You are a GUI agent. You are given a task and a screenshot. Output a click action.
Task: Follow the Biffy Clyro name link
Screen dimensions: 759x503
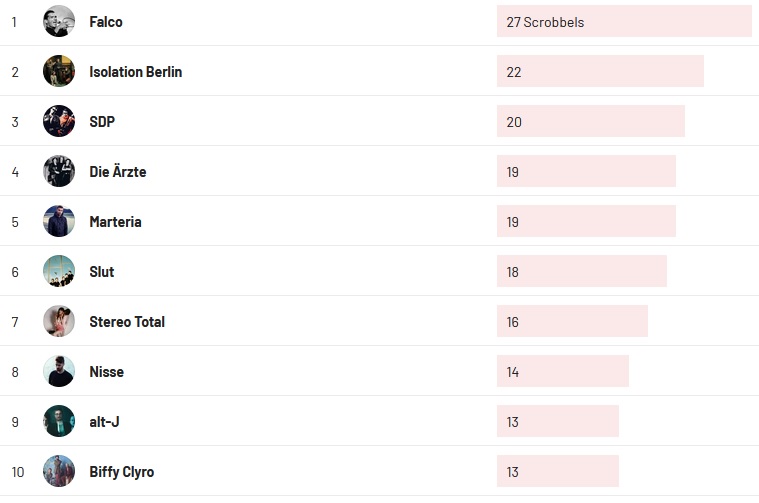click(121, 472)
